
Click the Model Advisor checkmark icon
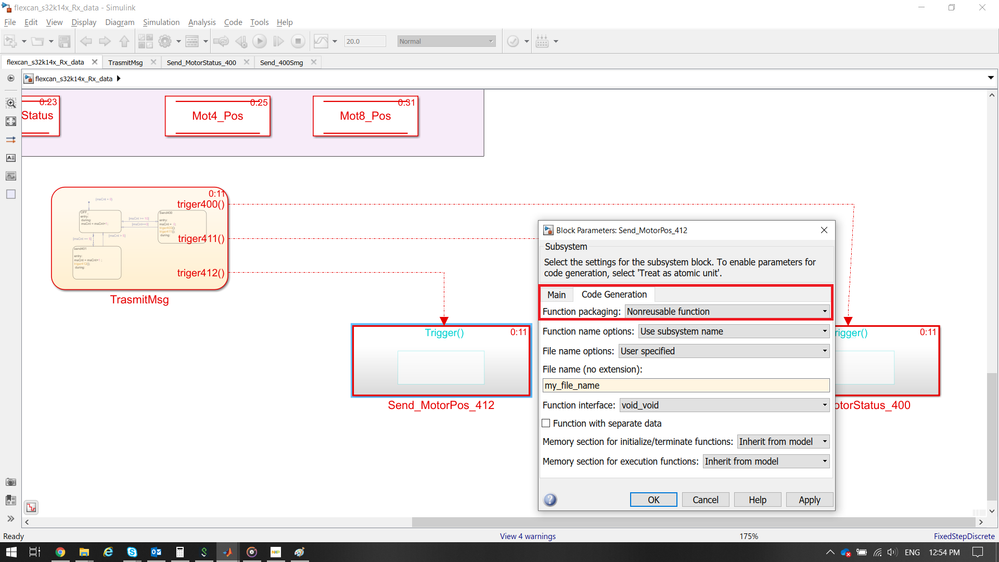513,41
